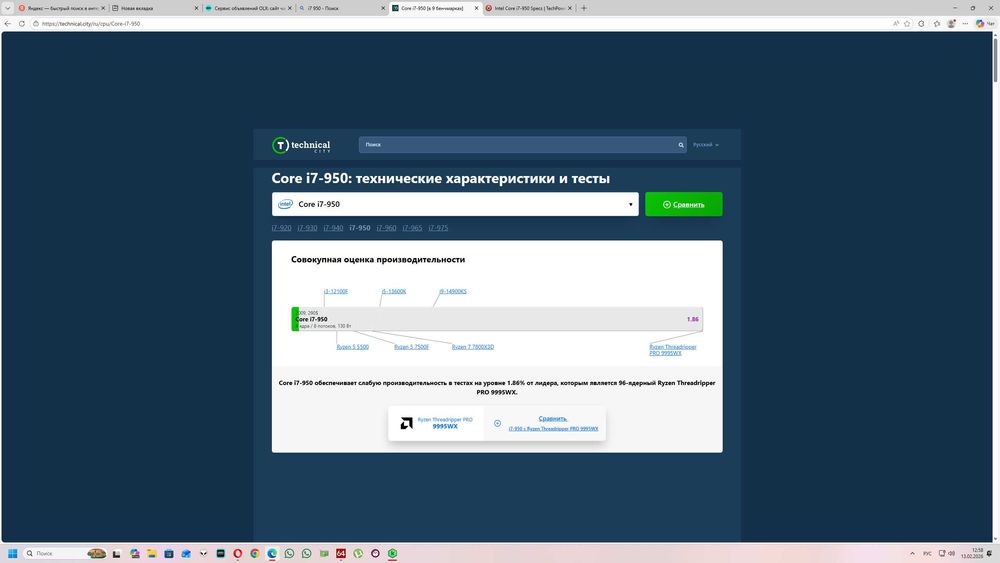This screenshot has height=563, width=1000.
Task: Open AIDA64 from the taskbar
Action: (341, 553)
